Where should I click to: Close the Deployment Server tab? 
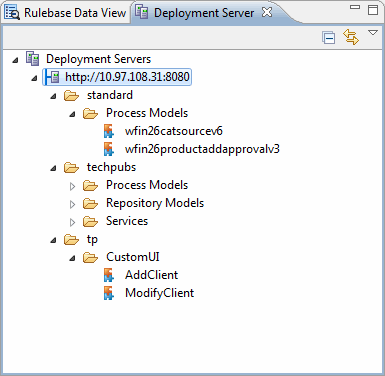(267, 12)
